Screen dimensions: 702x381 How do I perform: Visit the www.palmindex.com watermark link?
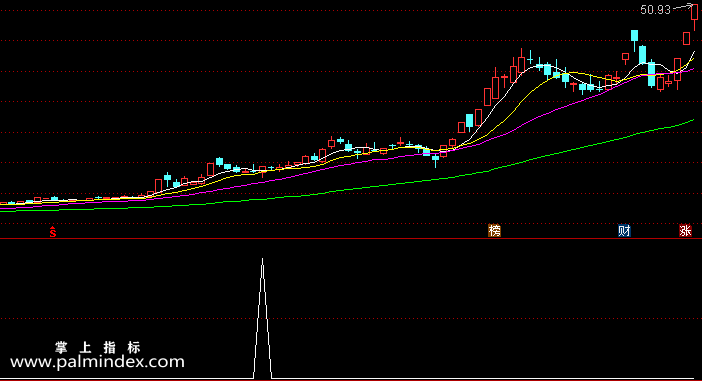[x=97, y=361]
